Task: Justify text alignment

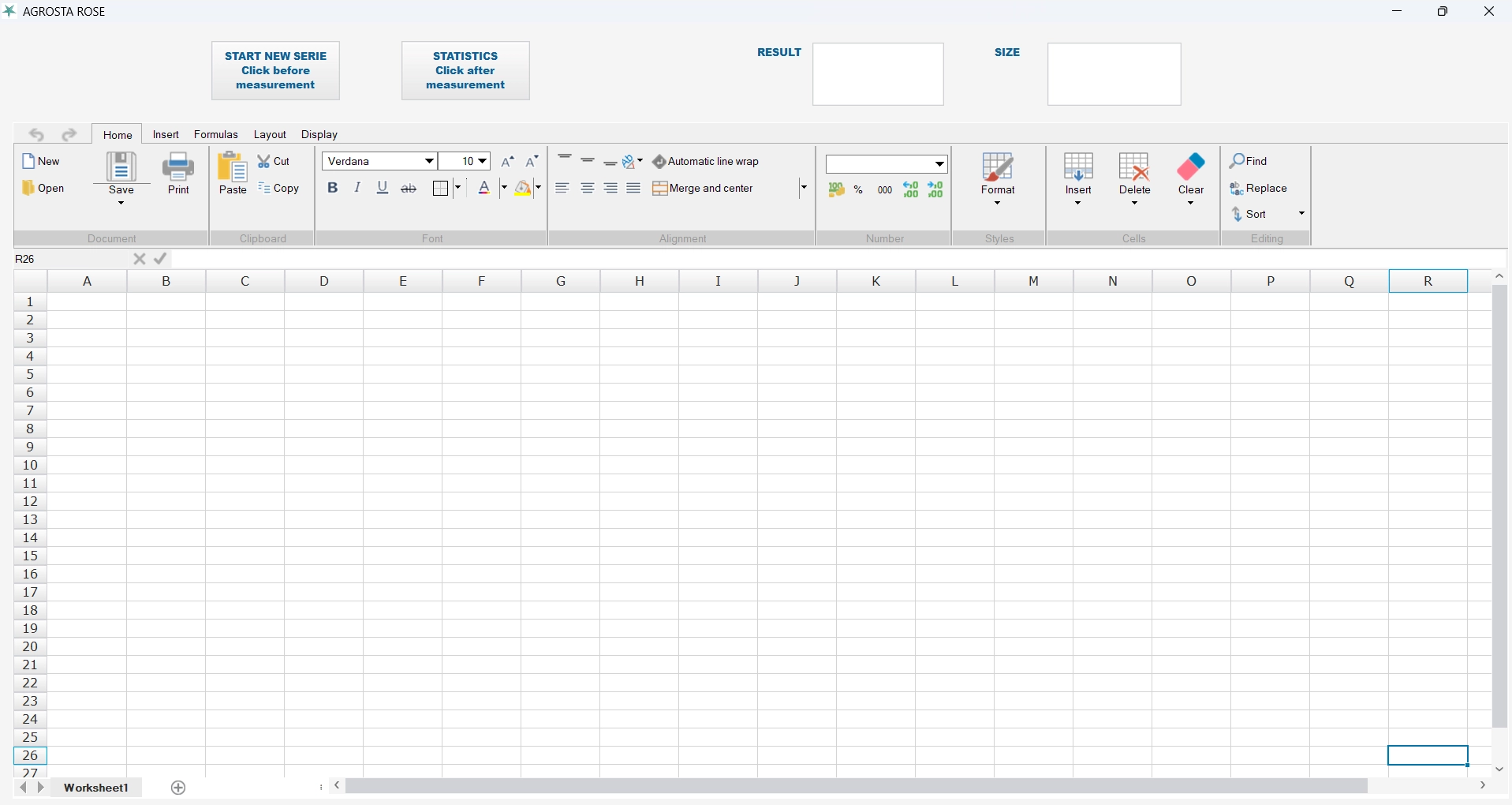Action: 634,188
